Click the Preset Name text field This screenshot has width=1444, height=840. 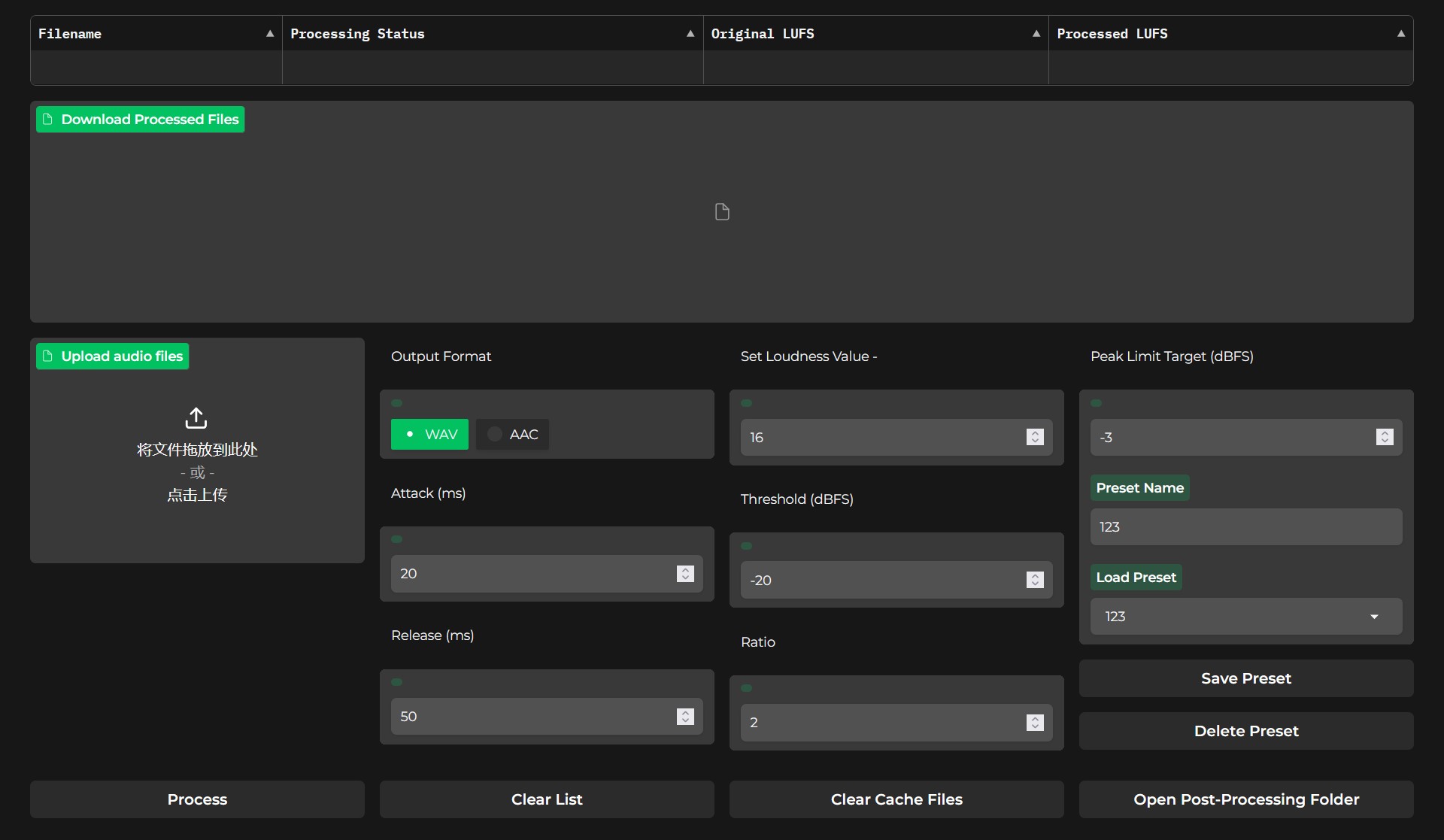click(x=1246, y=527)
